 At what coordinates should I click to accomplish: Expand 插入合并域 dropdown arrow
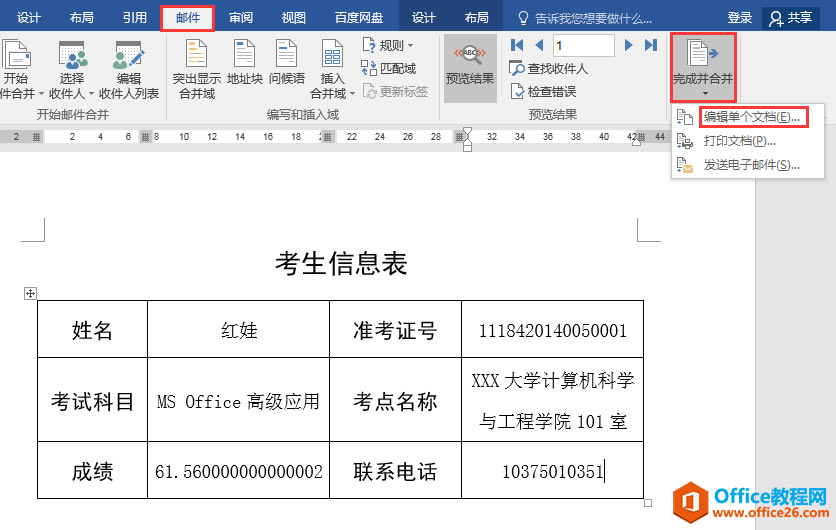click(352, 94)
